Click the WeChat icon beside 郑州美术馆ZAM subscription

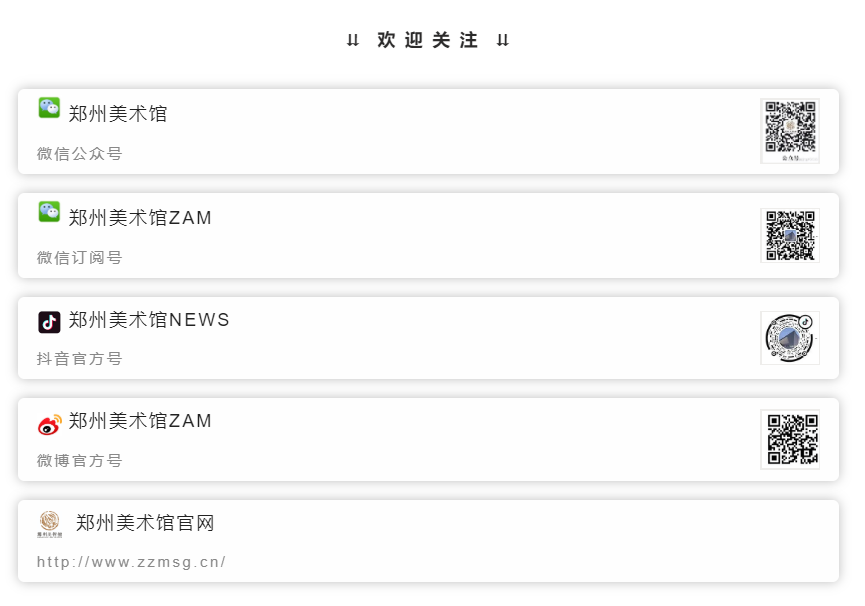tap(49, 212)
